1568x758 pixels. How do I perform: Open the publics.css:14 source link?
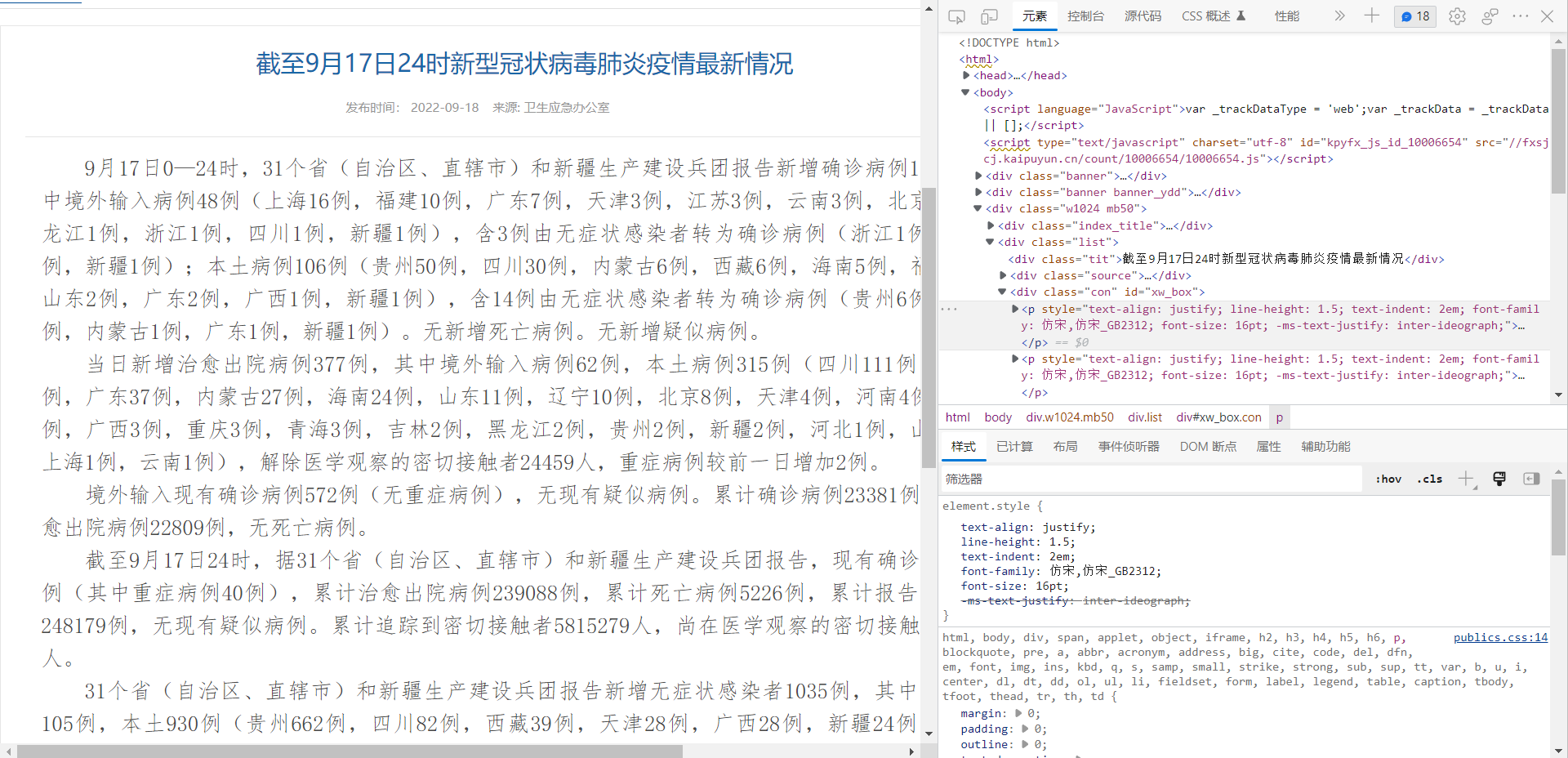click(1500, 638)
